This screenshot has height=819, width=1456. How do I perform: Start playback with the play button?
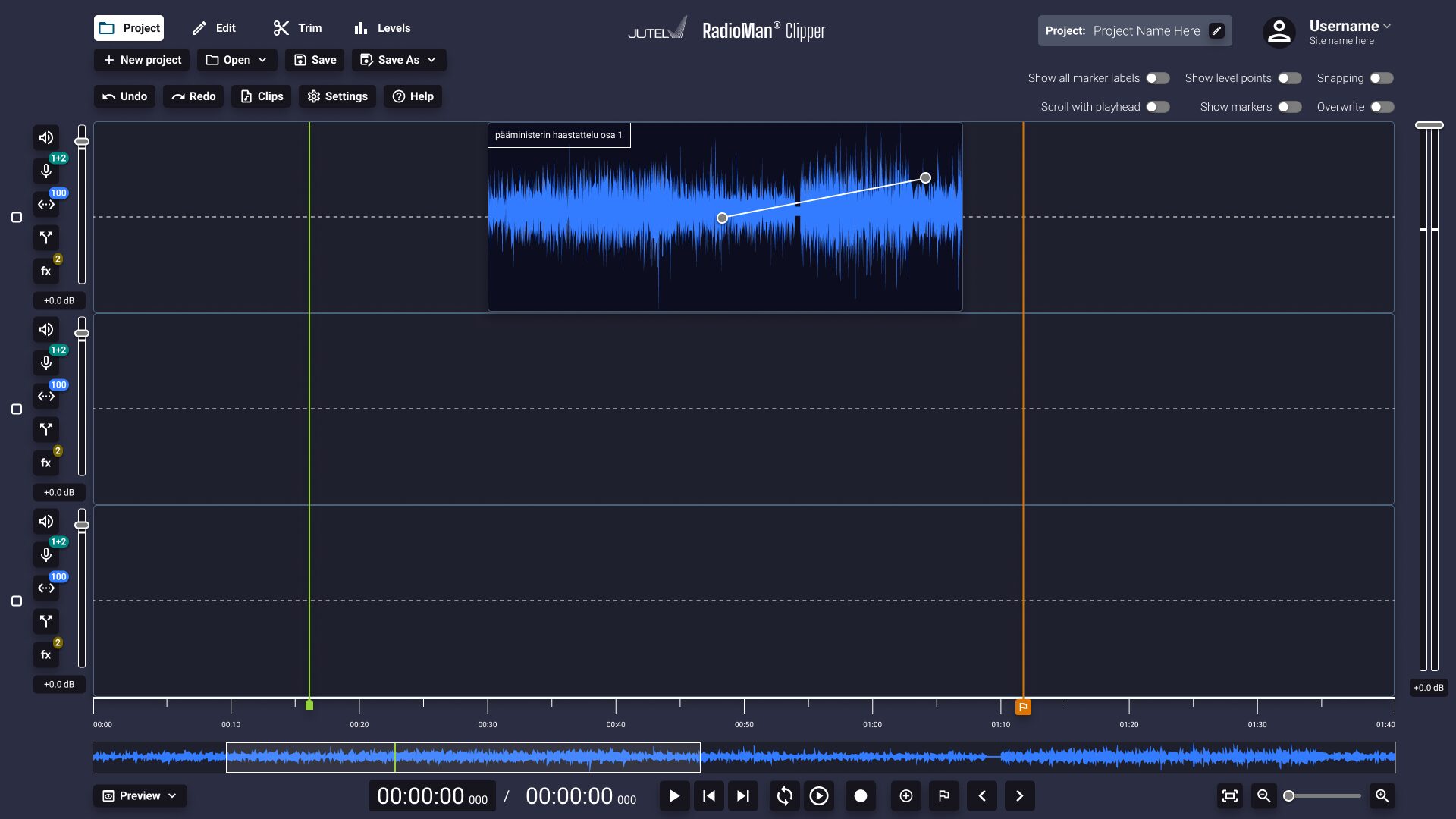[674, 795]
